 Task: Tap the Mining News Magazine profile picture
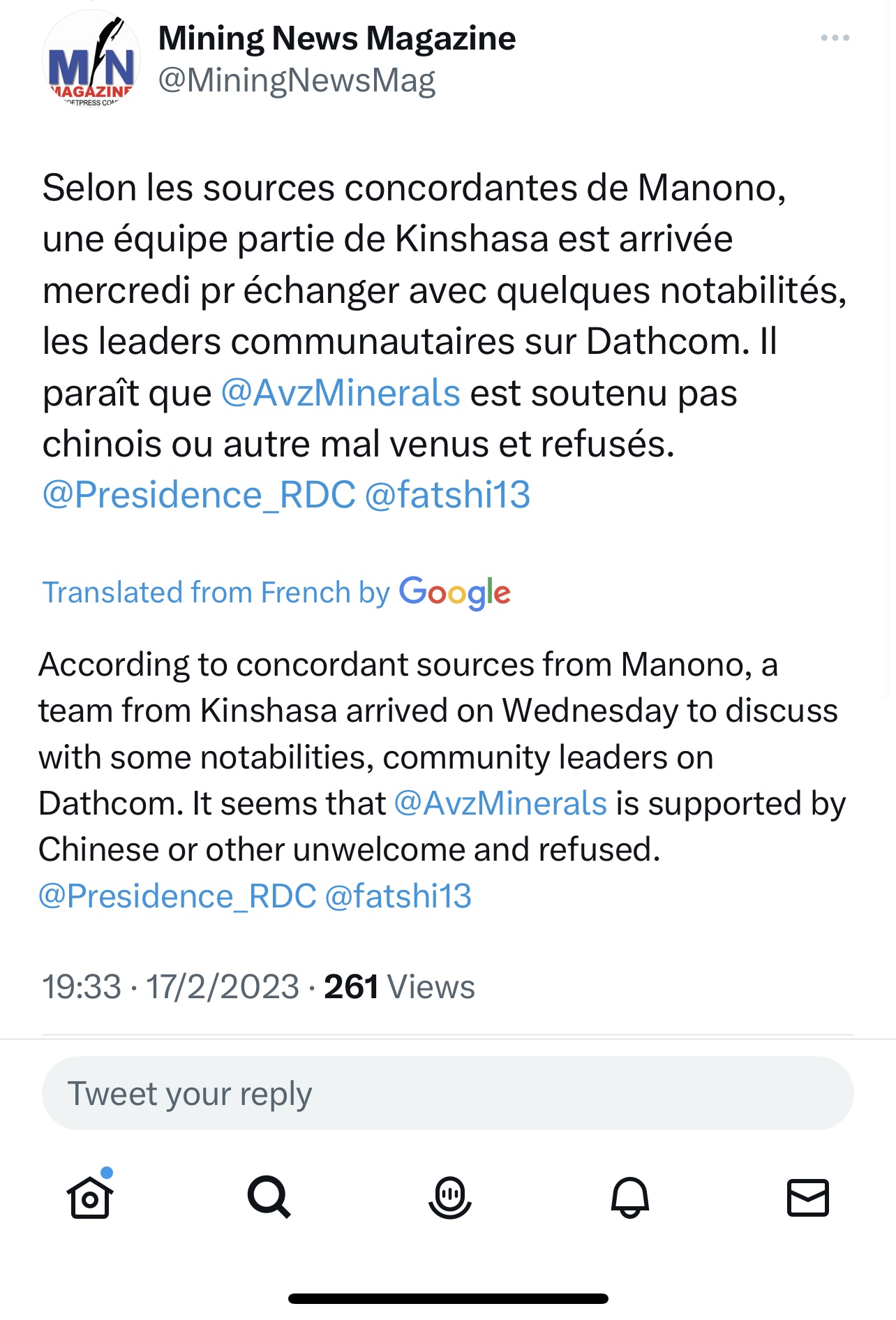point(91,60)
